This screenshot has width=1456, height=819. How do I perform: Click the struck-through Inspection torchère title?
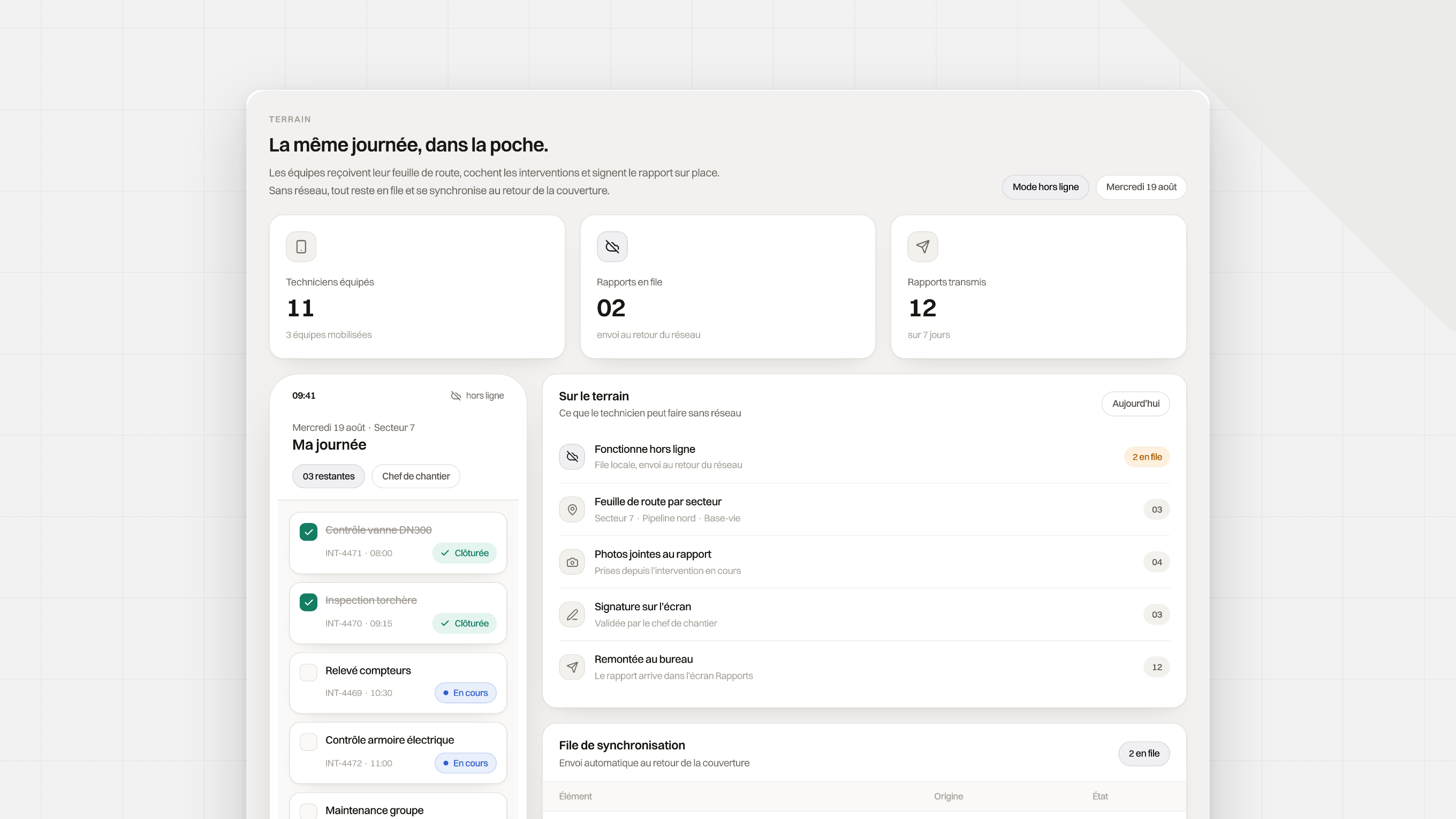point(371,600)
